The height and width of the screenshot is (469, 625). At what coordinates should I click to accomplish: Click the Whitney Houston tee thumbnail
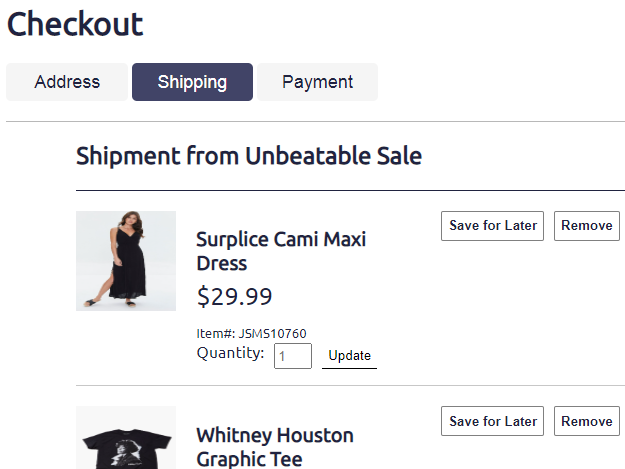click(126, 440)
